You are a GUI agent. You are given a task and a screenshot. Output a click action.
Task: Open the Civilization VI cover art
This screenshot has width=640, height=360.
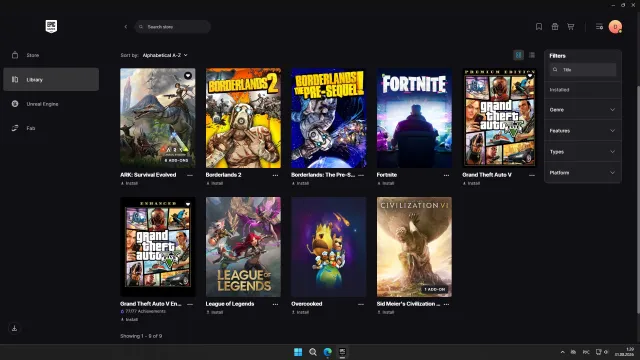click(x=414, y=247)
